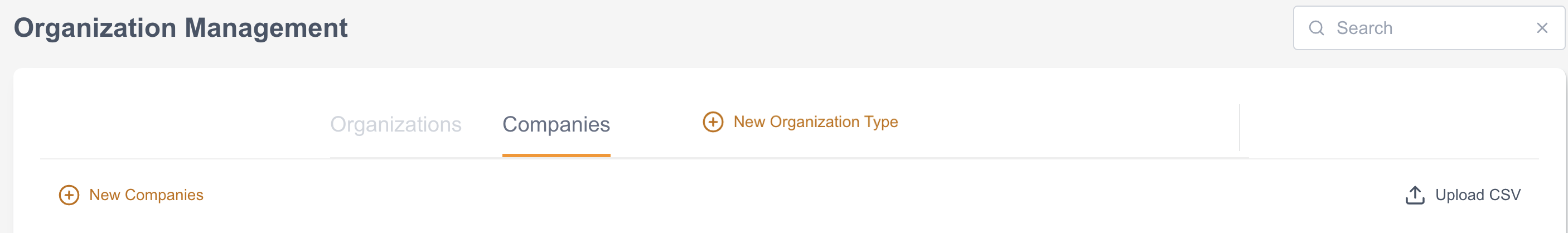1568x233 pixels.
Task: Switch to the Organizations tab
Action: tap(396, 124)
